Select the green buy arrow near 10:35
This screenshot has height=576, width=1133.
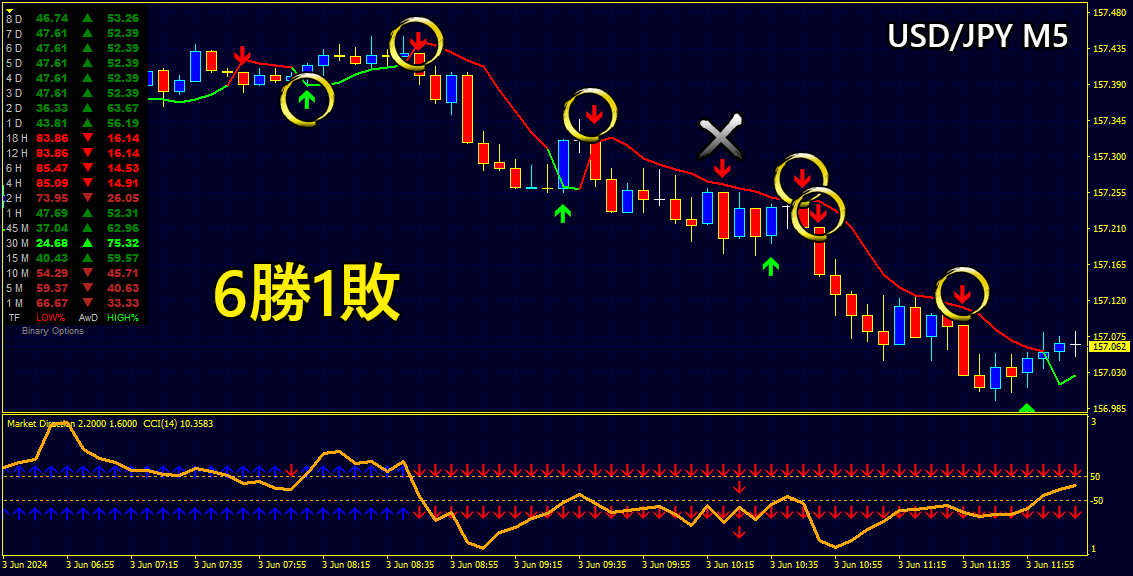[x=771, y=267]
